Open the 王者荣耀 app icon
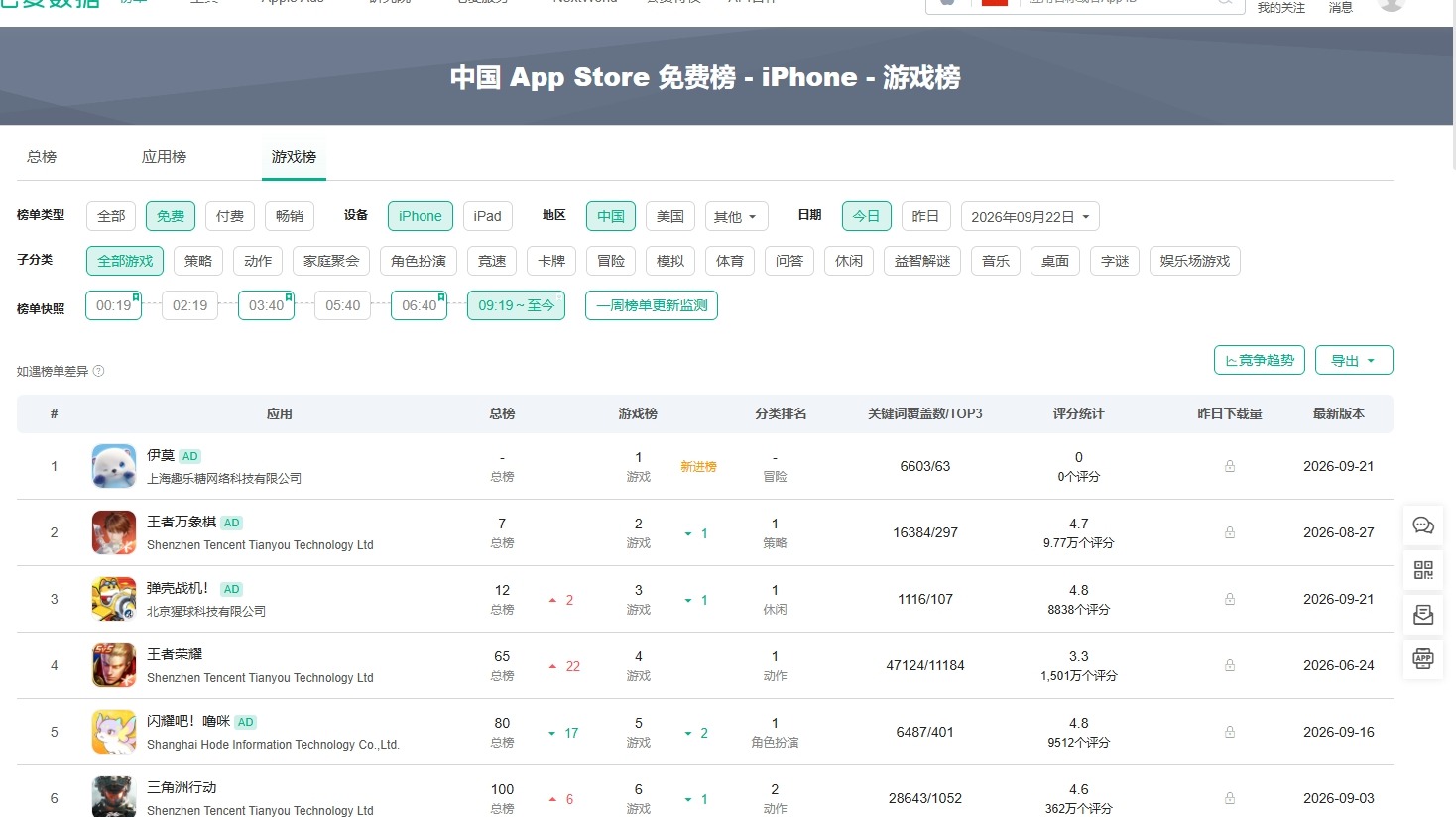 point(114,665)
